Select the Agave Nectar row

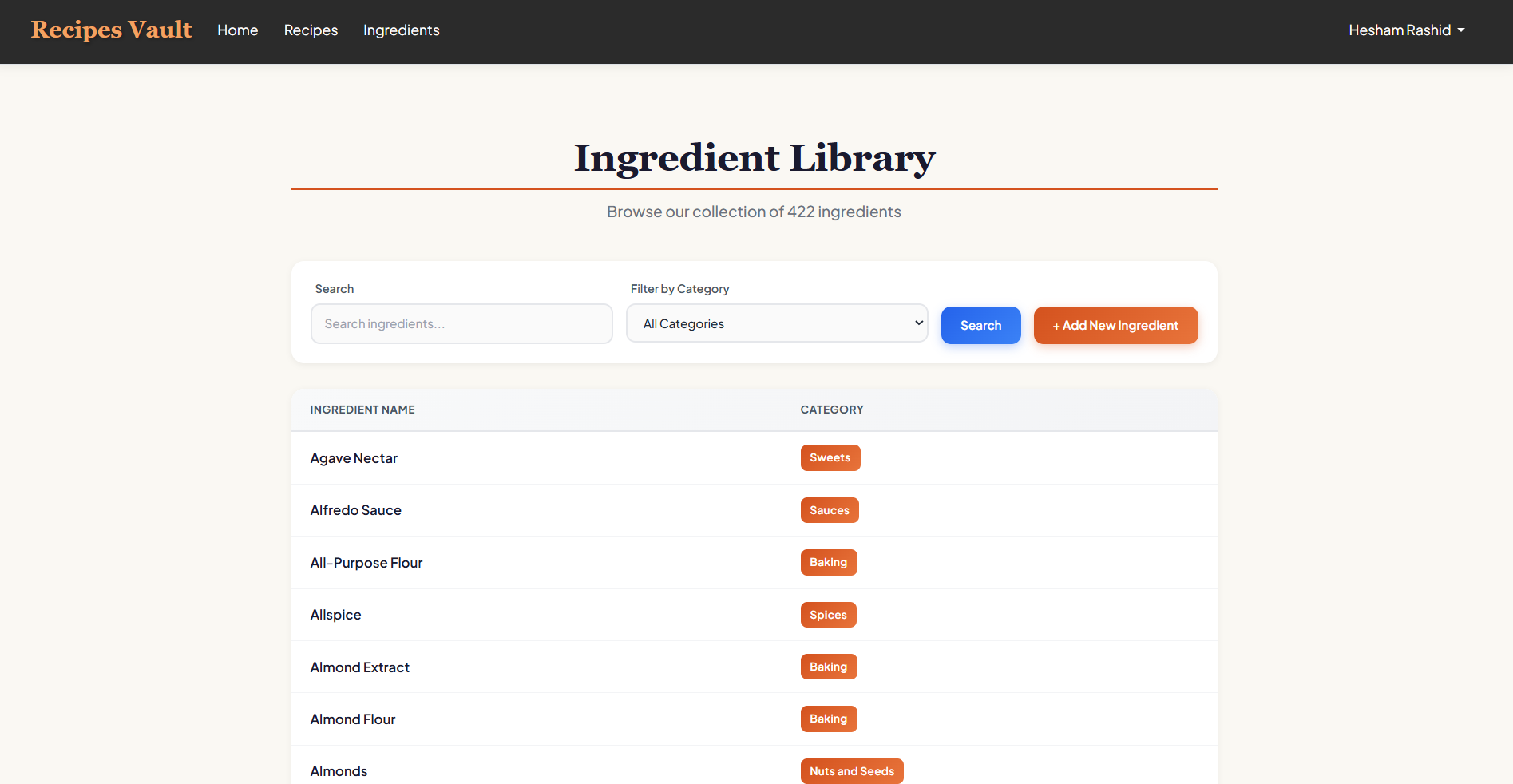354,458
